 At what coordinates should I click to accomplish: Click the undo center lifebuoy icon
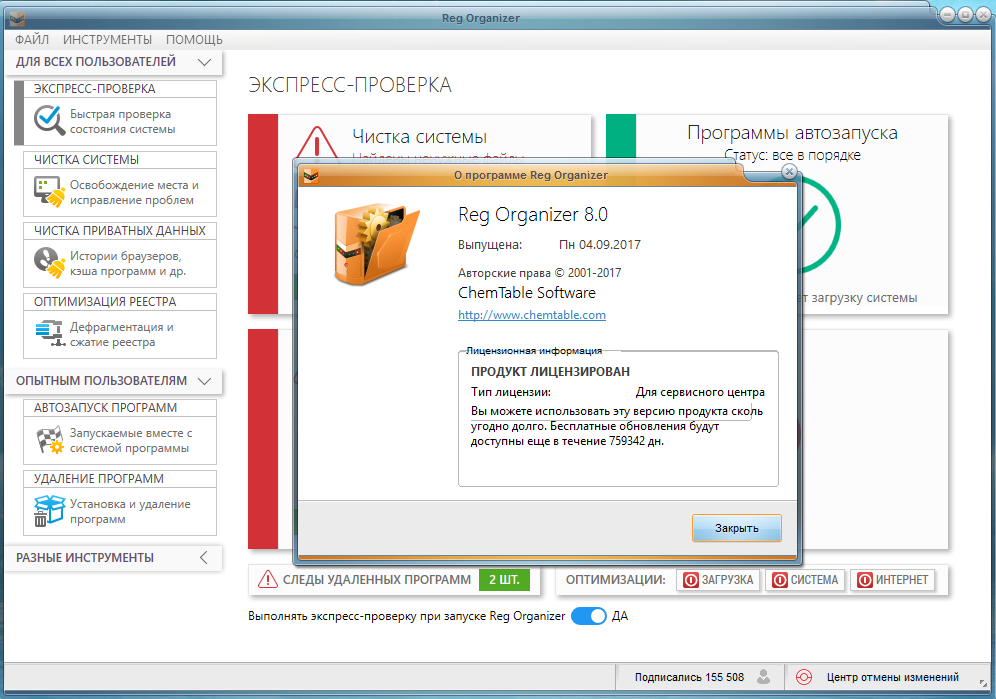pyautogui.click(x=804, y=677)
